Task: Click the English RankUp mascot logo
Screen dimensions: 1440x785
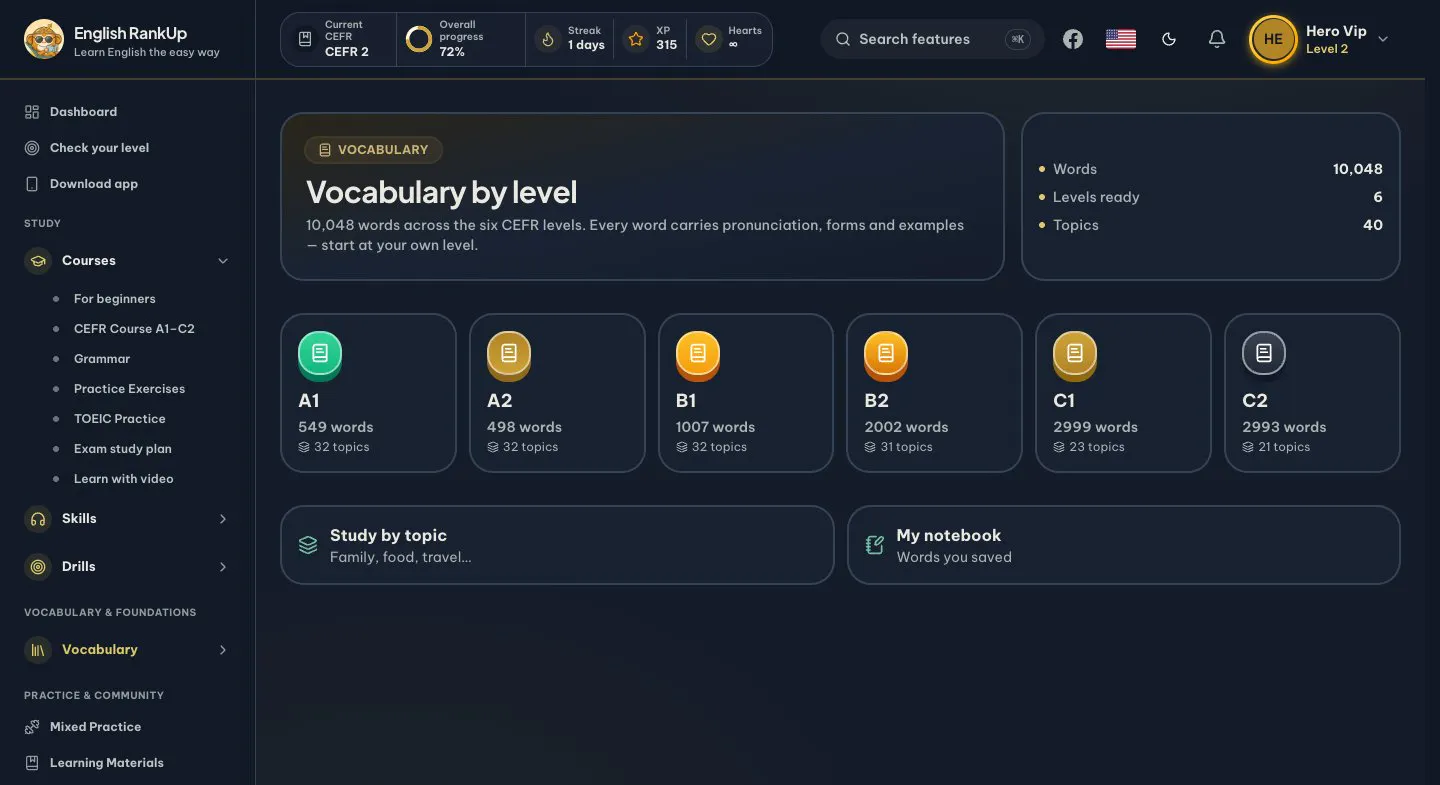Action: coord(44,39)
